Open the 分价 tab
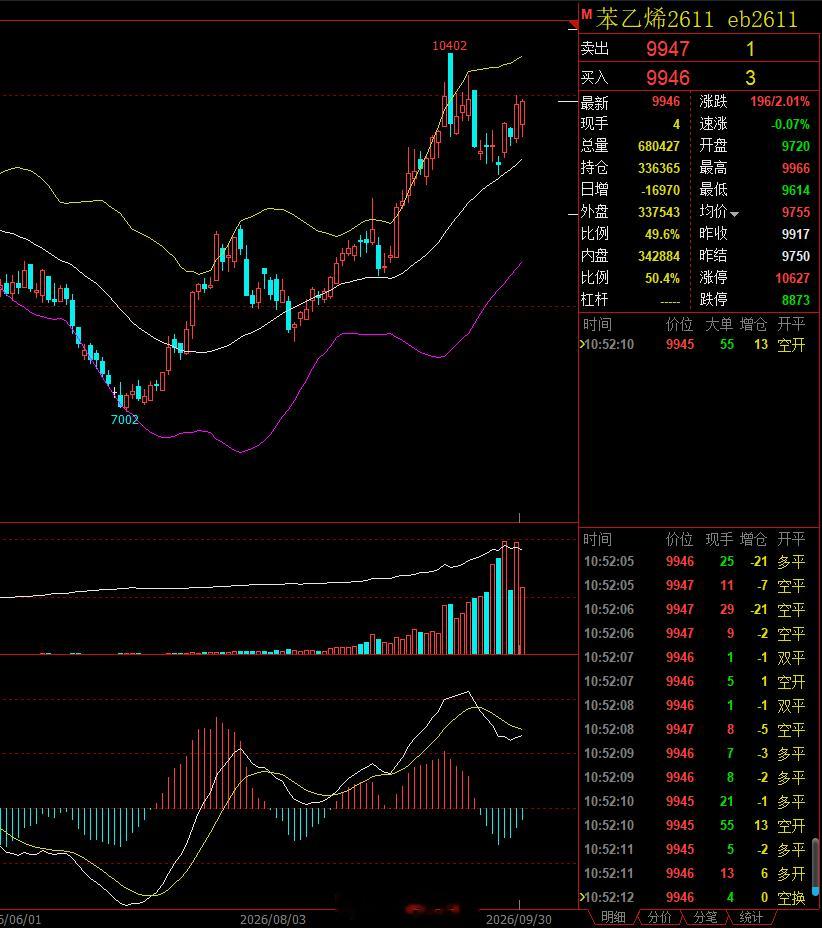 659,917
